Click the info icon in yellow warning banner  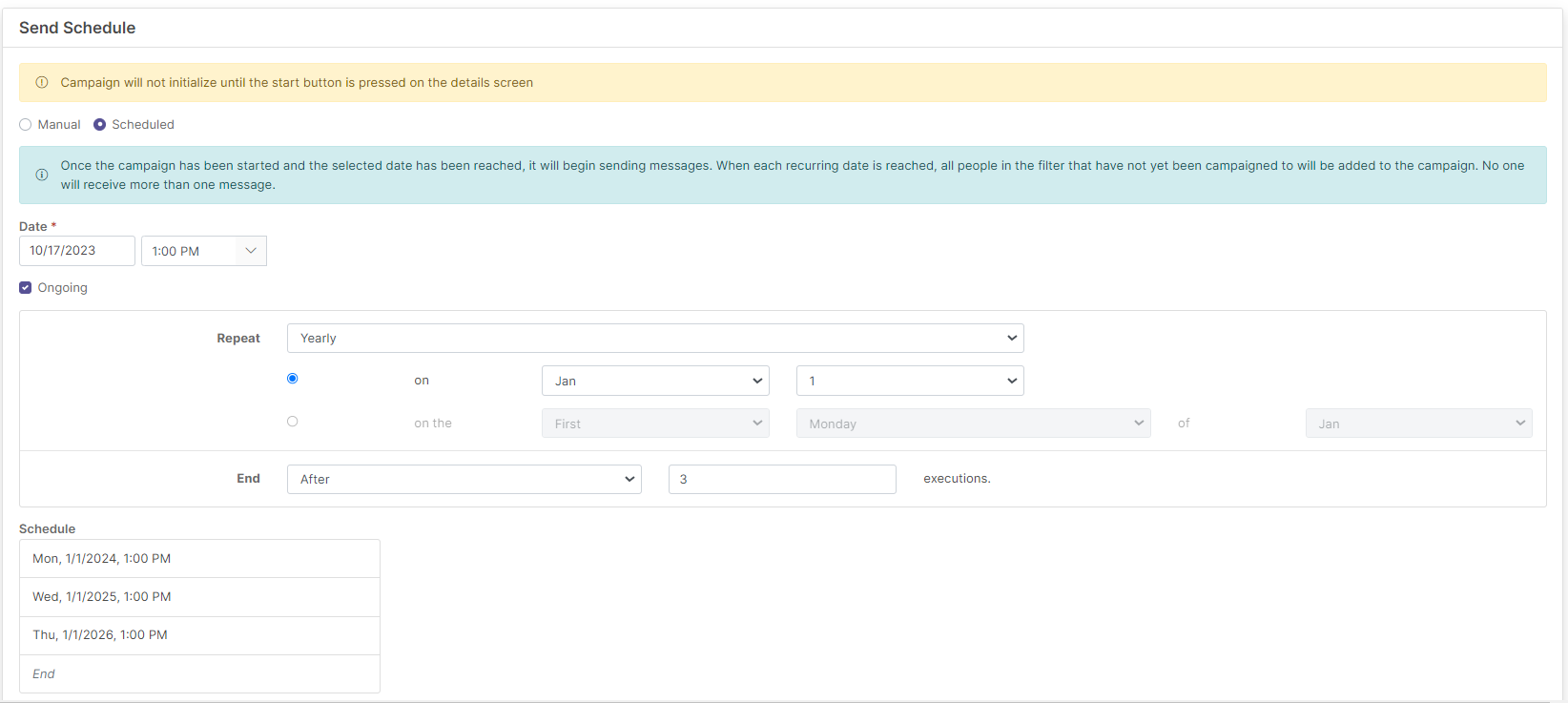[x=42, y=83]
